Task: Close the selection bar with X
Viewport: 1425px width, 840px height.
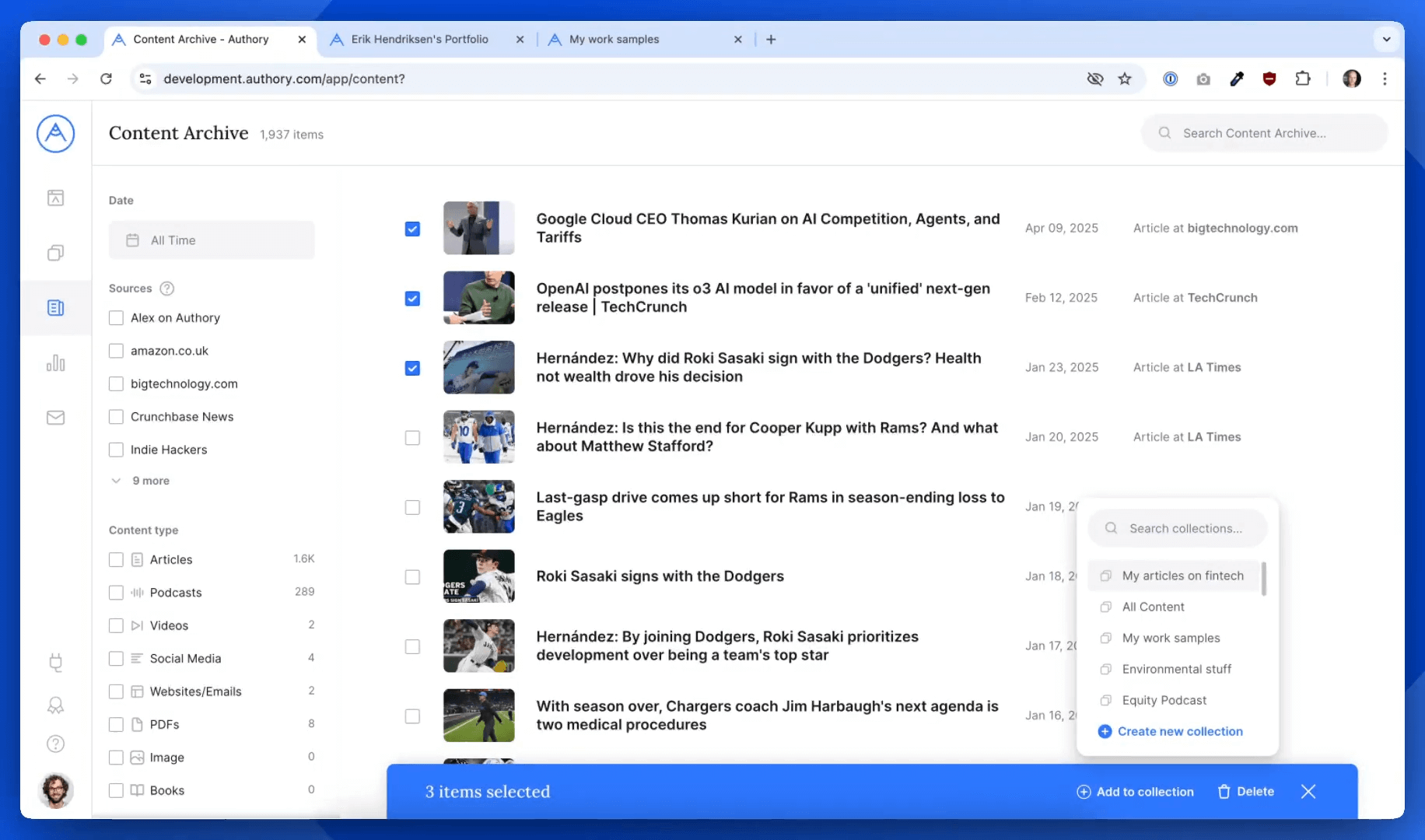Action: (1308, 791)
